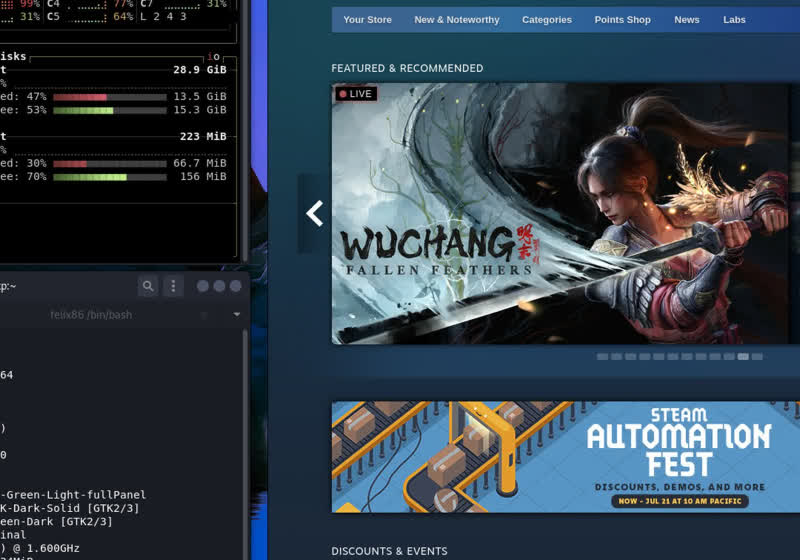800x560 pixels.
Task: Open the News tab in Steam
Action: click(687, 20)
